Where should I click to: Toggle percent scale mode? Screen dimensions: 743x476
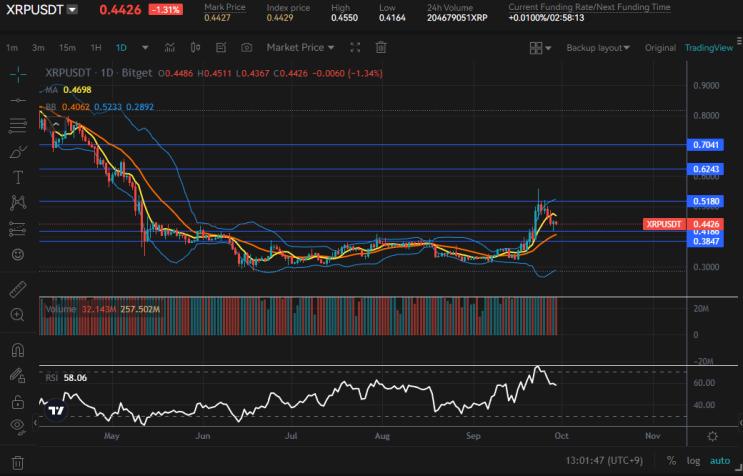click(671, 460)
